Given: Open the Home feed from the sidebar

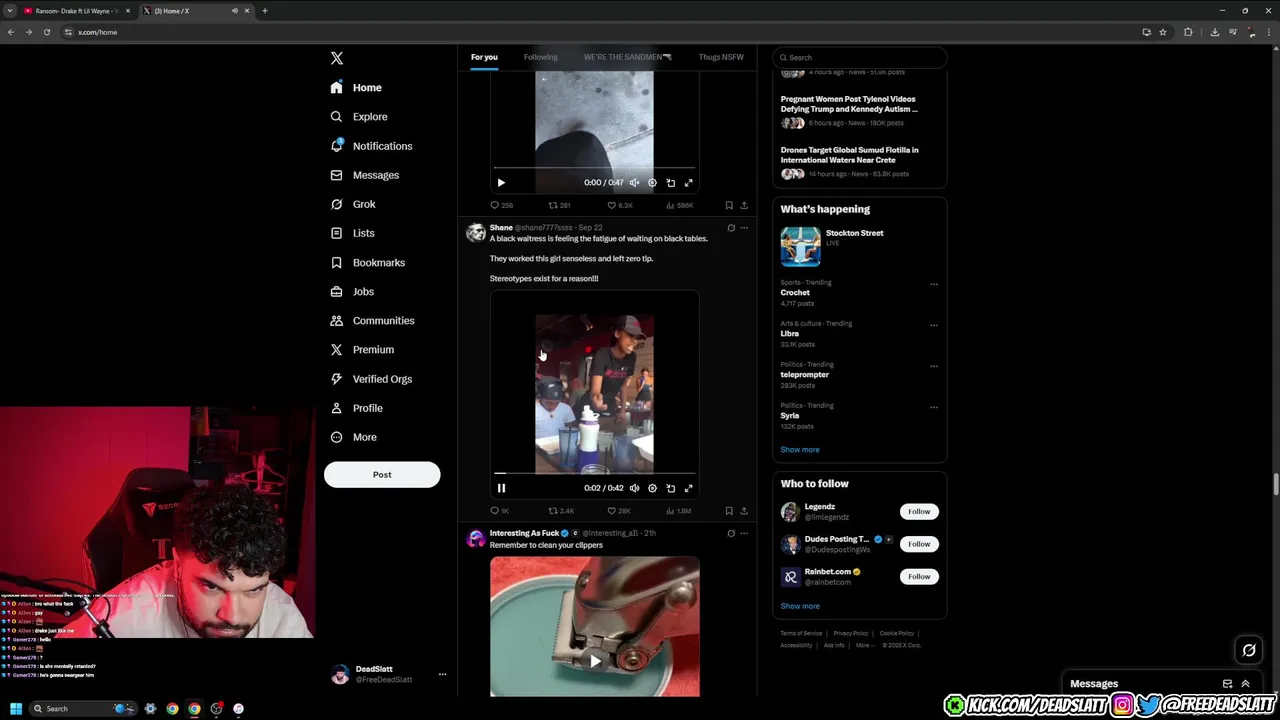Looking at the screenshot, I should (x=356, y=88).
